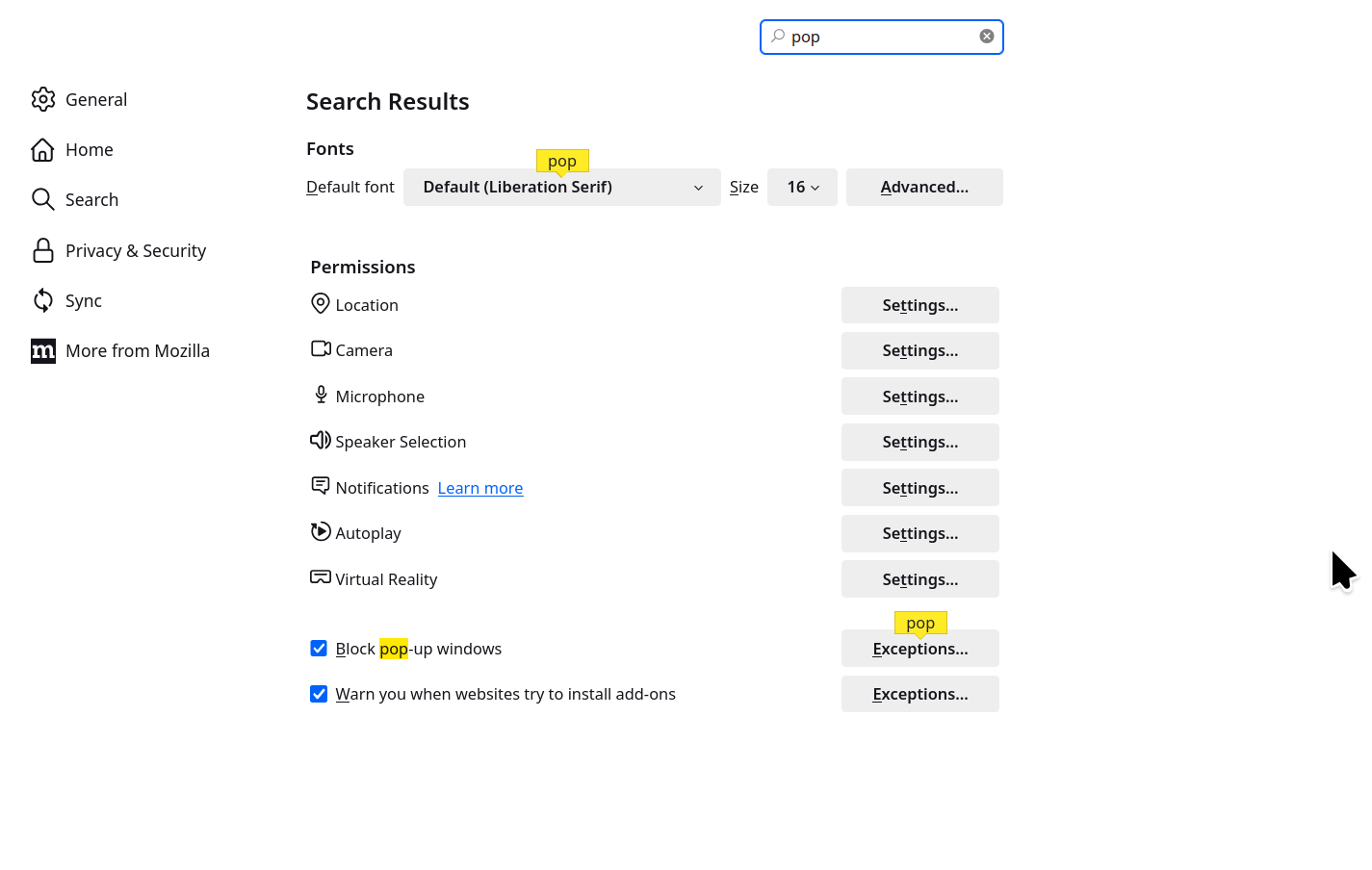The image size is (1372, 870).
Task: Go to Privacy & Security category
Action: pos(136,250)
